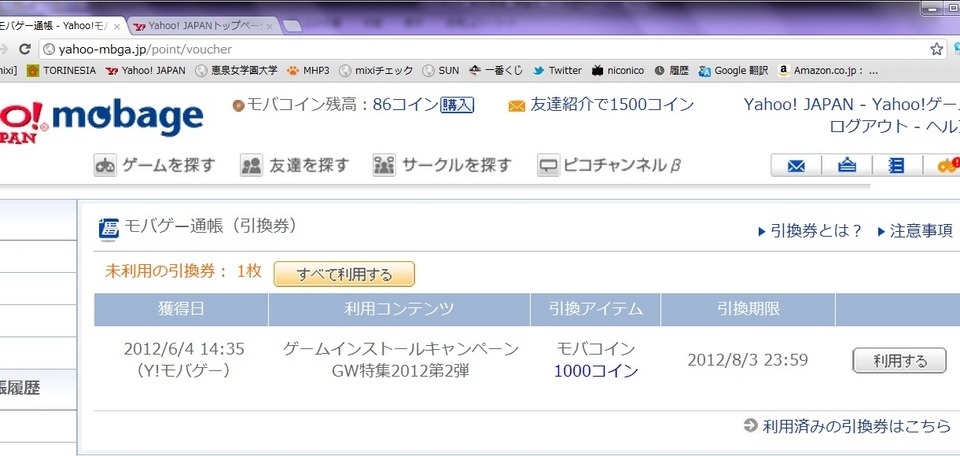The height and width of the screenshot is (456, 960).
Task: Open the 履歴 history bookmark
Action: click(x=672, y=70)
